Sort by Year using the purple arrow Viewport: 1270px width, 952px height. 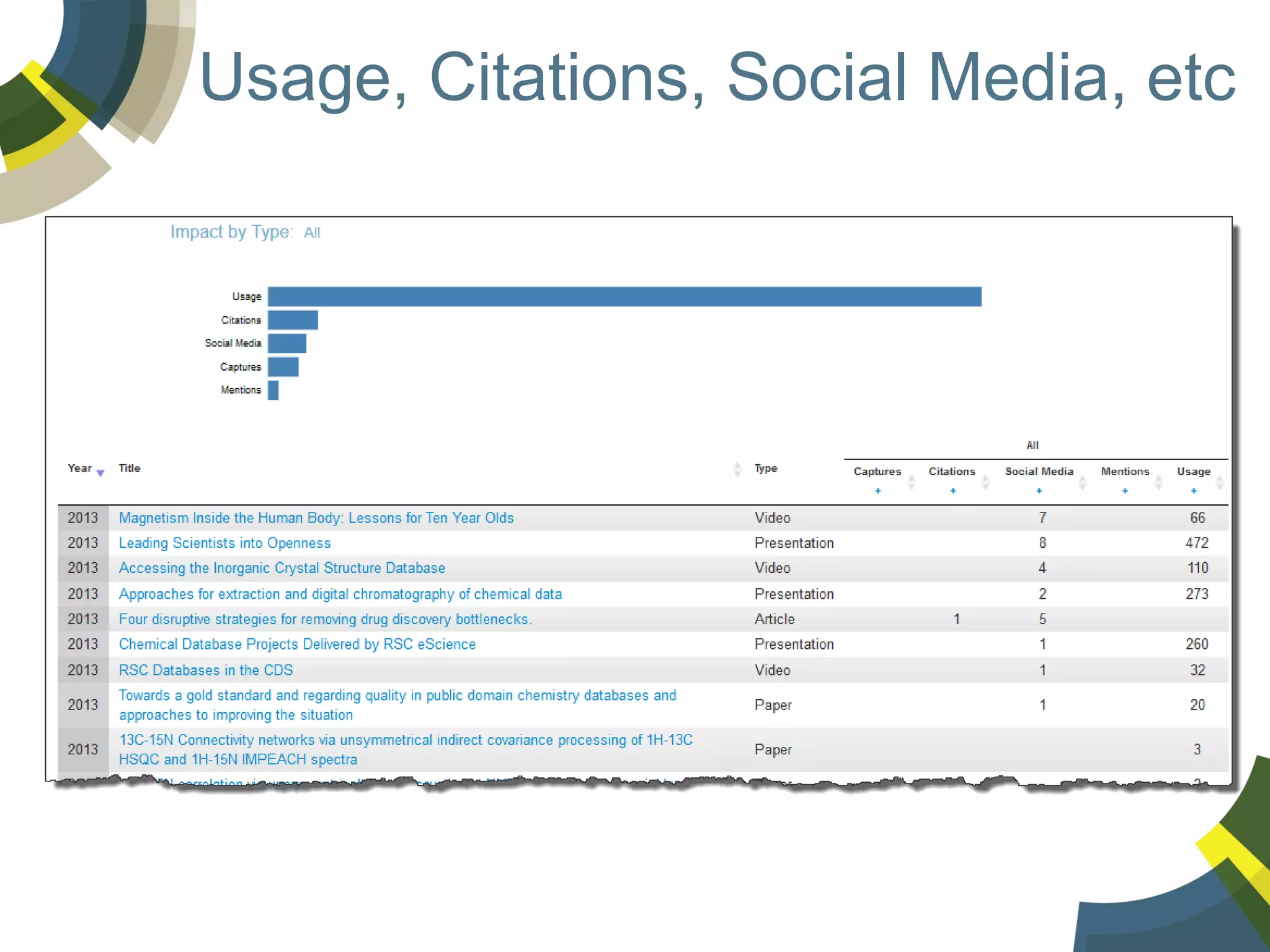pos(100,473)
